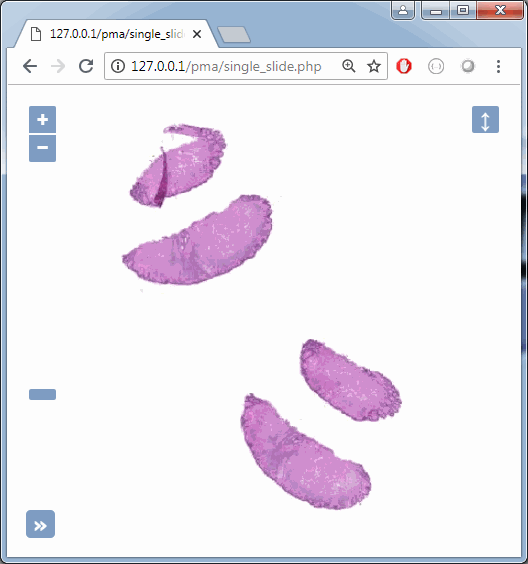528x564 pixels.
Task: Bookmark this page with the star icon
Action: [374, 66]
